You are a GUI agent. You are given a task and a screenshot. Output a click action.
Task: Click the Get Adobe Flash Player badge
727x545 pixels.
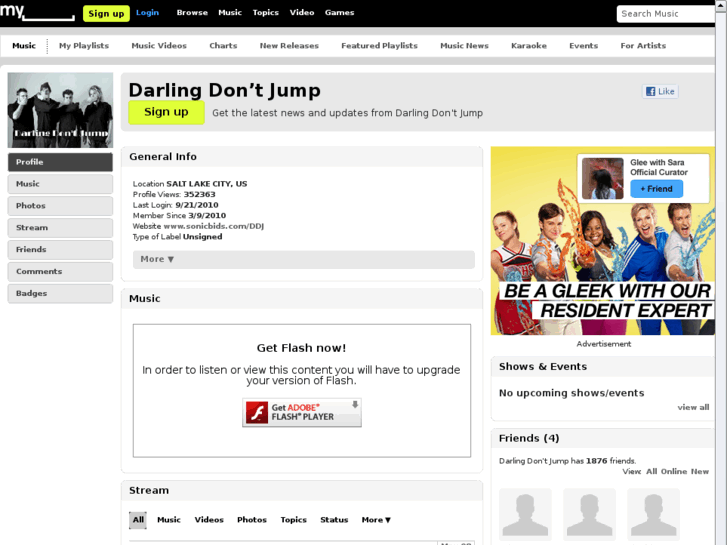(302, 412)
